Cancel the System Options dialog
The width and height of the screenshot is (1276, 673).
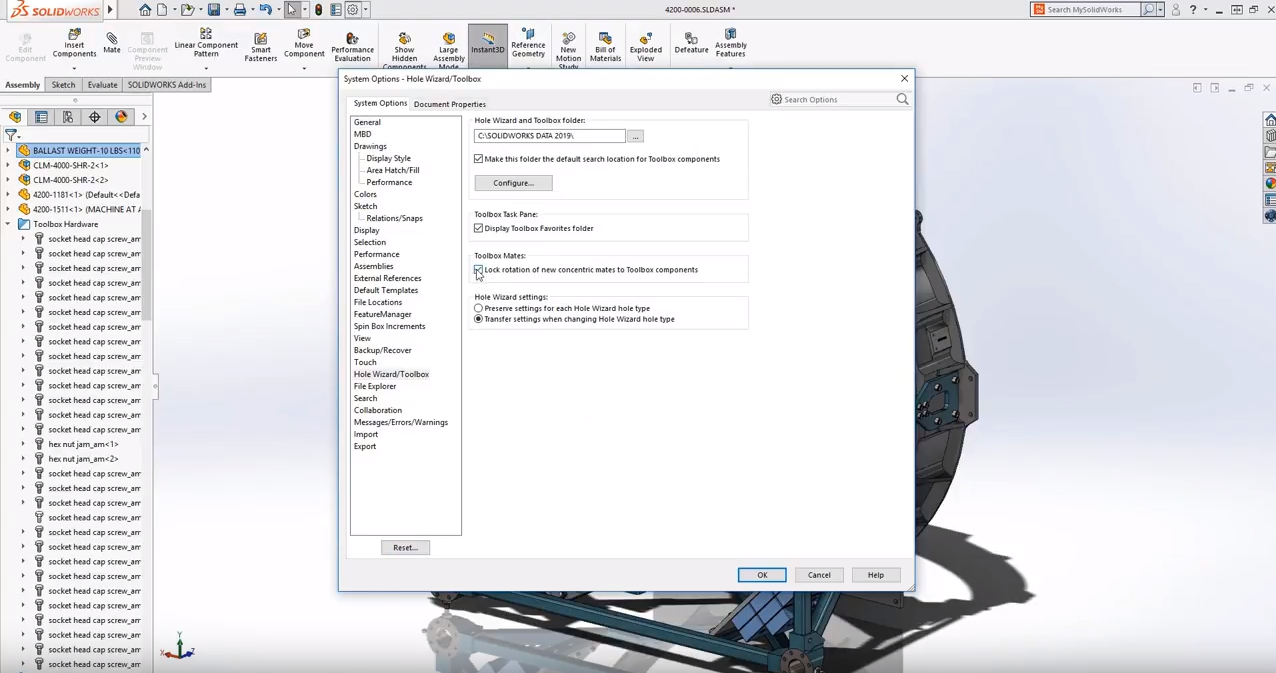(x=819, y=575)
